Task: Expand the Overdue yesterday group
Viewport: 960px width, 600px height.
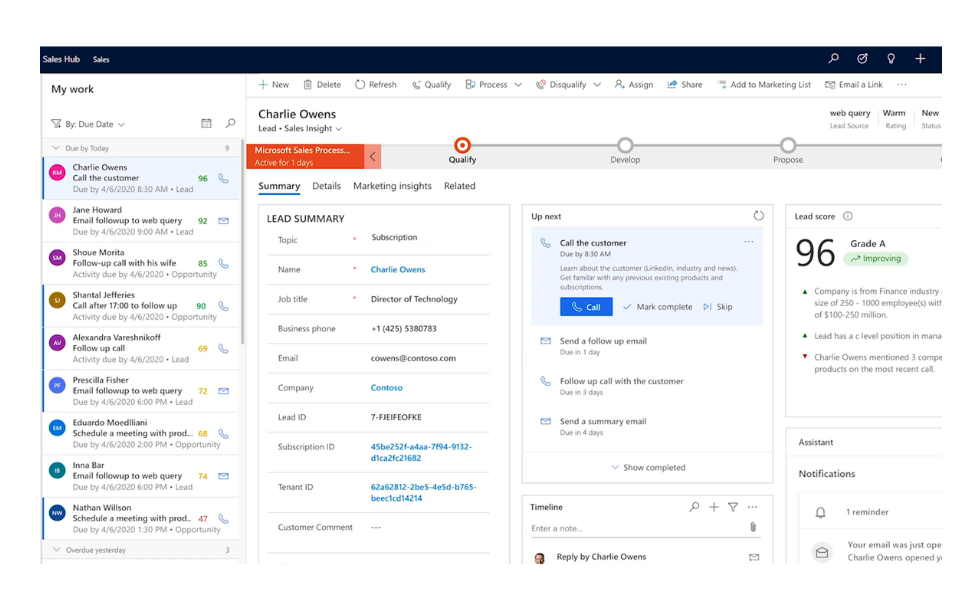Action: point(56,550)
